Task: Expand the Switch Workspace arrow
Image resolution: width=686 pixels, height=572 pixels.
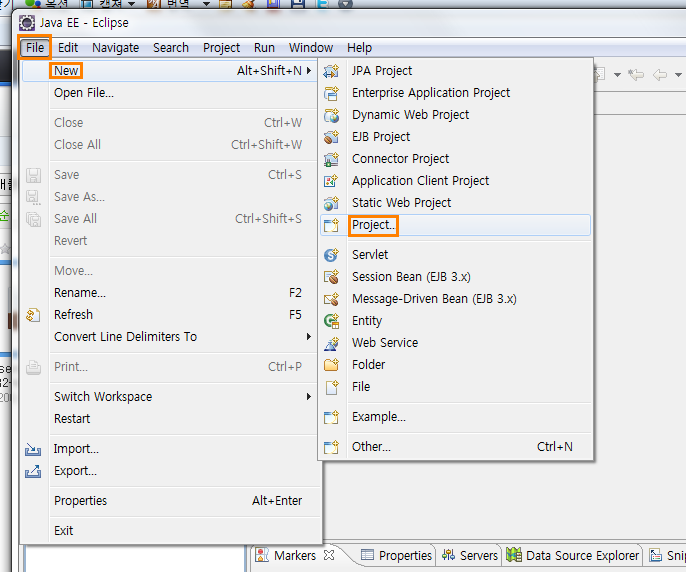Action: [309, 397]
